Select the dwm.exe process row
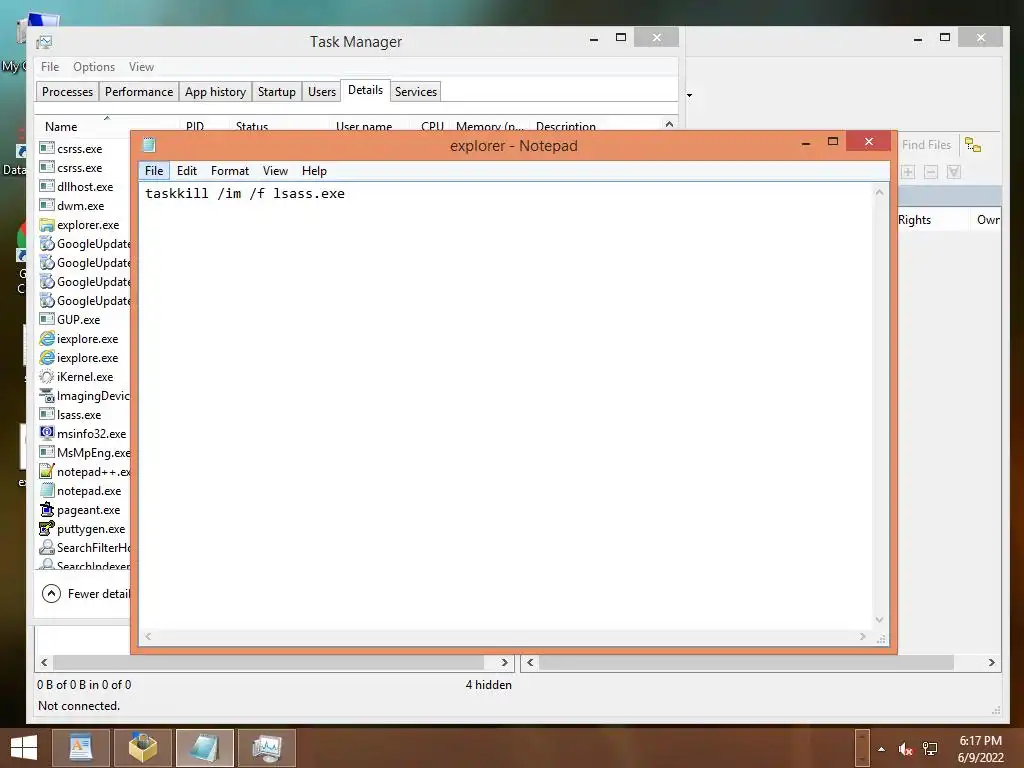 point(84,206)
